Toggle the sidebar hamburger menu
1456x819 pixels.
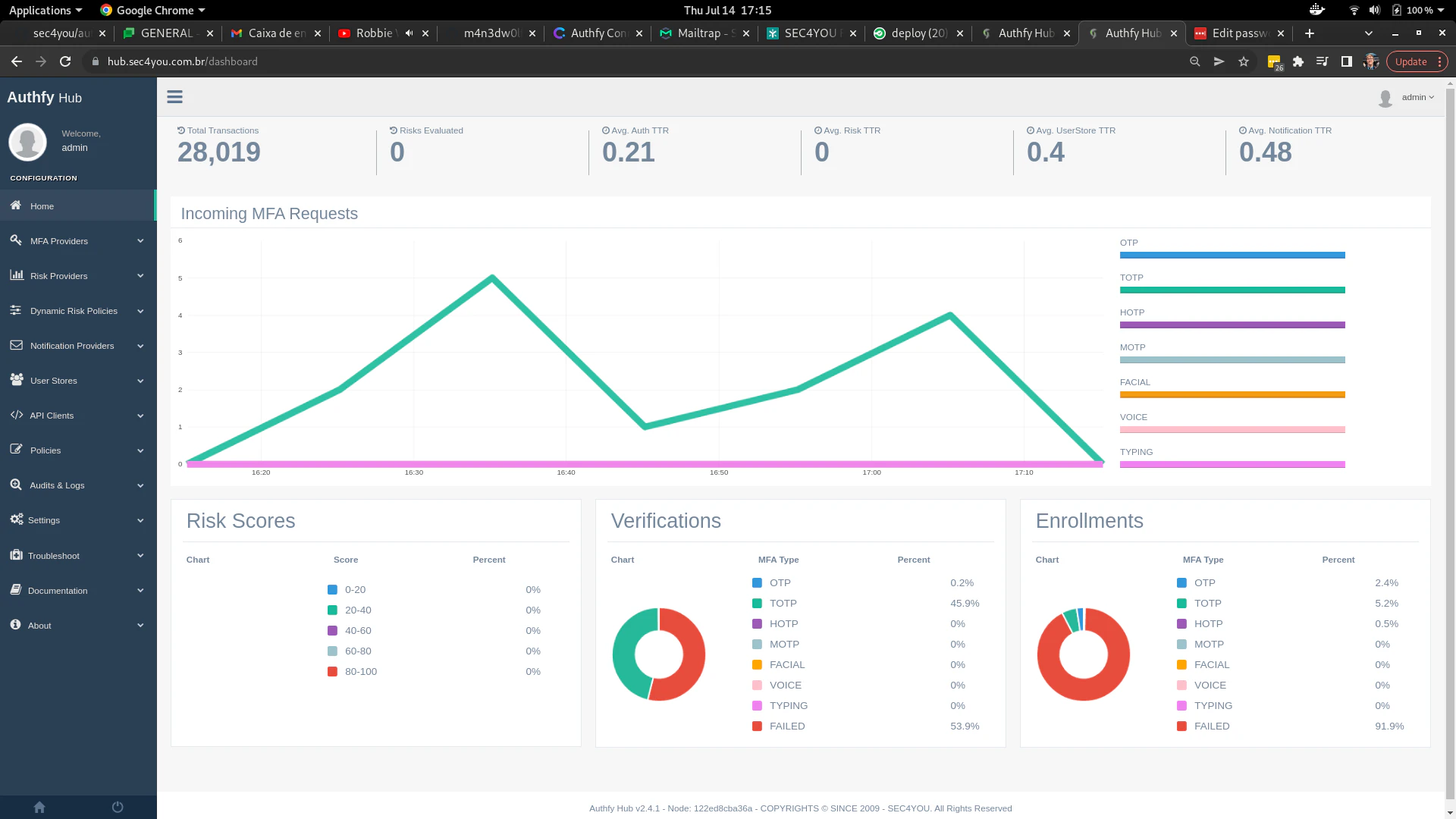click(x=174, y=96)
